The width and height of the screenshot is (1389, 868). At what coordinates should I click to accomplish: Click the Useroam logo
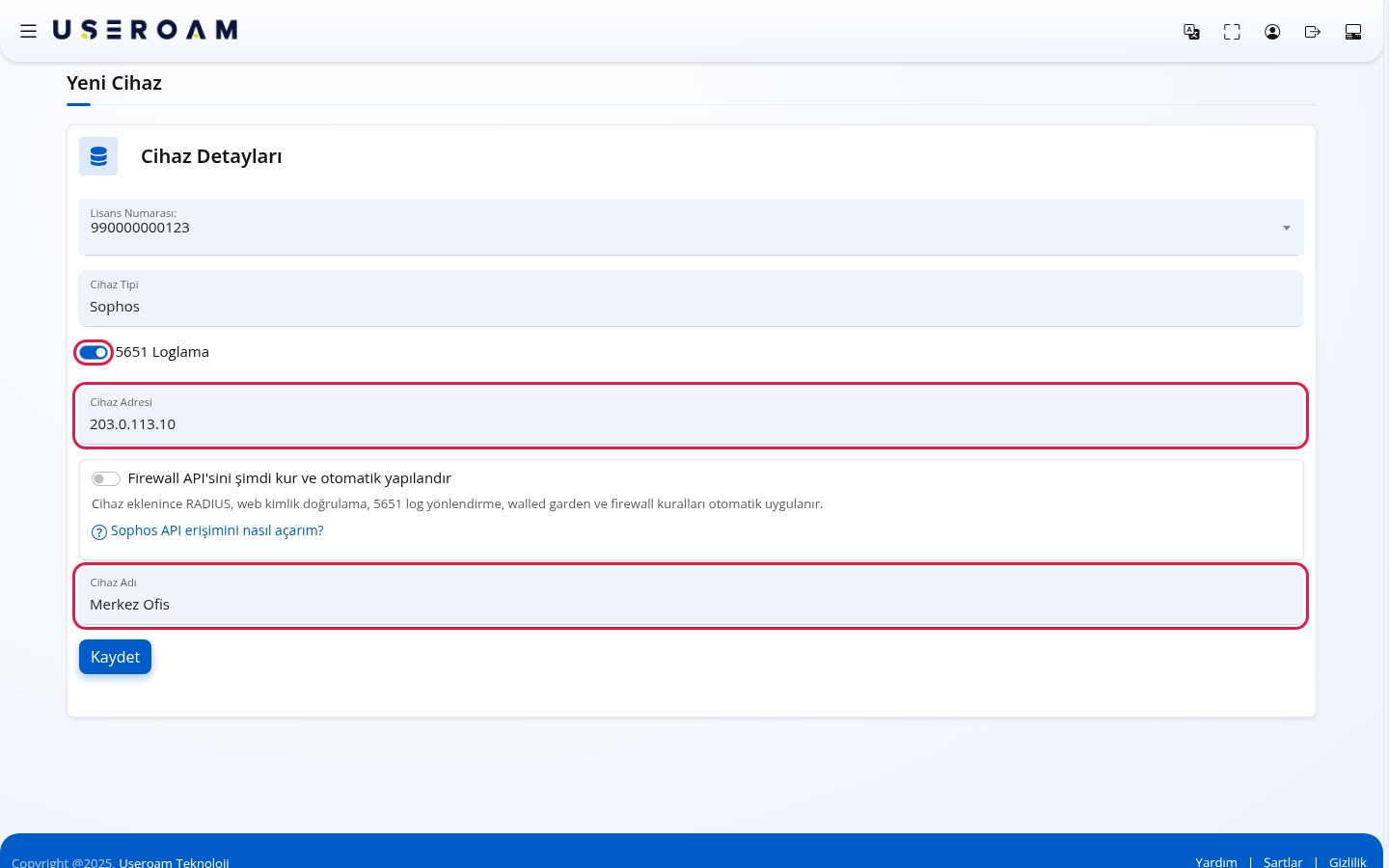145,30
